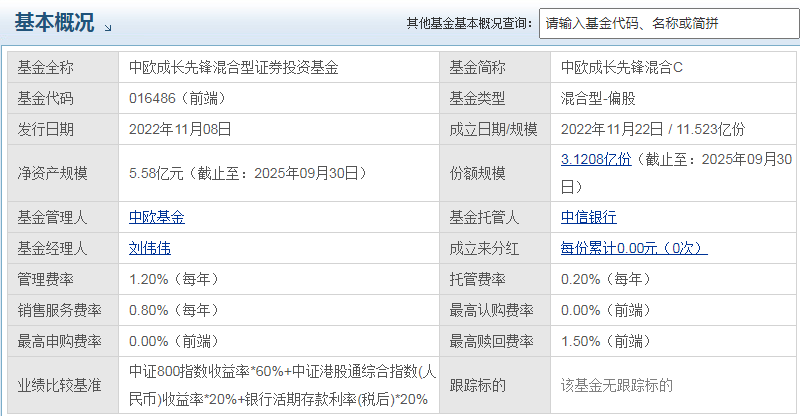This screenshot has height=416, width=800.
Task: Select the 跟踪标的 label
Action: pyautogui.click(x=477, y=385)
